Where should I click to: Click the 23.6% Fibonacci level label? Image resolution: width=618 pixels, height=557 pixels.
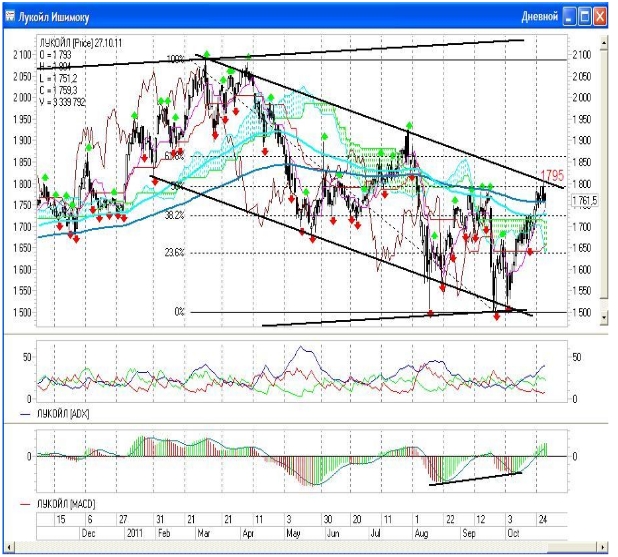coord(175,252)
